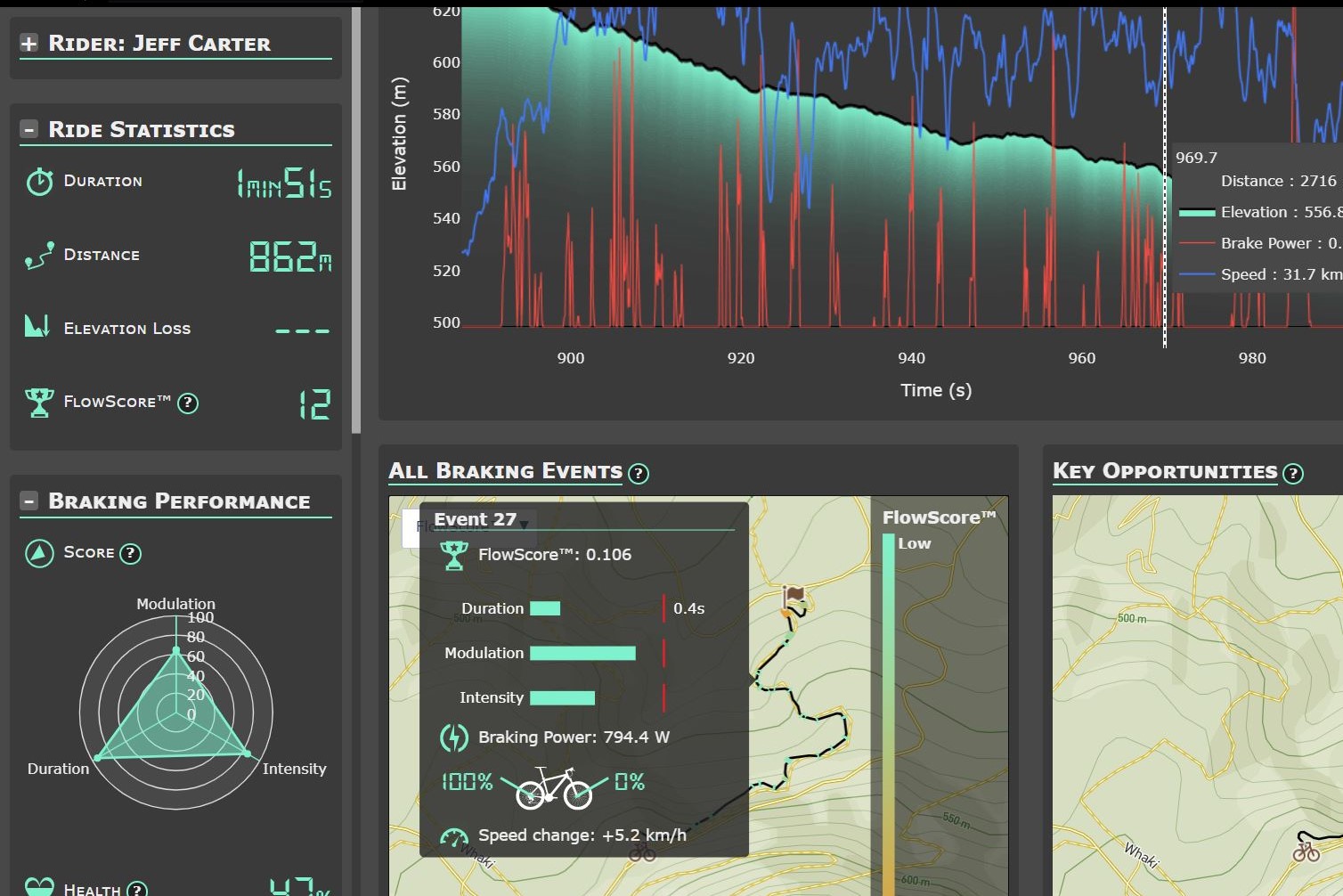Click the Elevation Loss icon
The height and width of the screenshot is (896, 1343).
coord(37,328)
